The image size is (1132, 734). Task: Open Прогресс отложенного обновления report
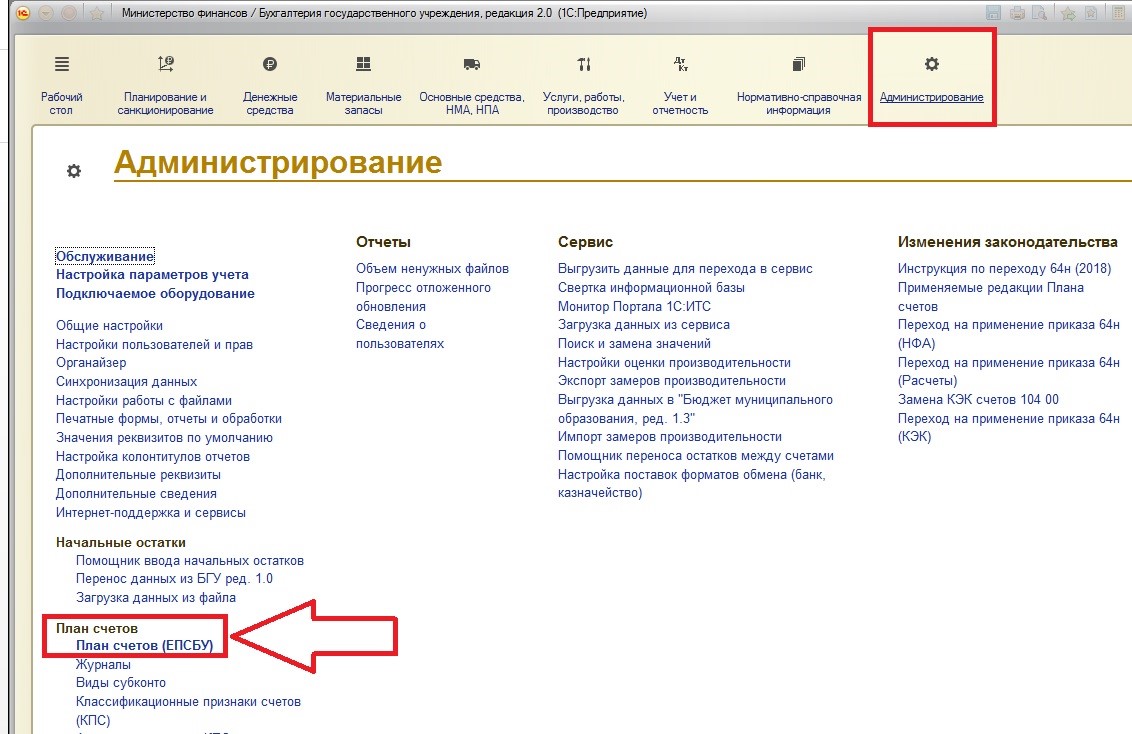(x=423, y=297)
